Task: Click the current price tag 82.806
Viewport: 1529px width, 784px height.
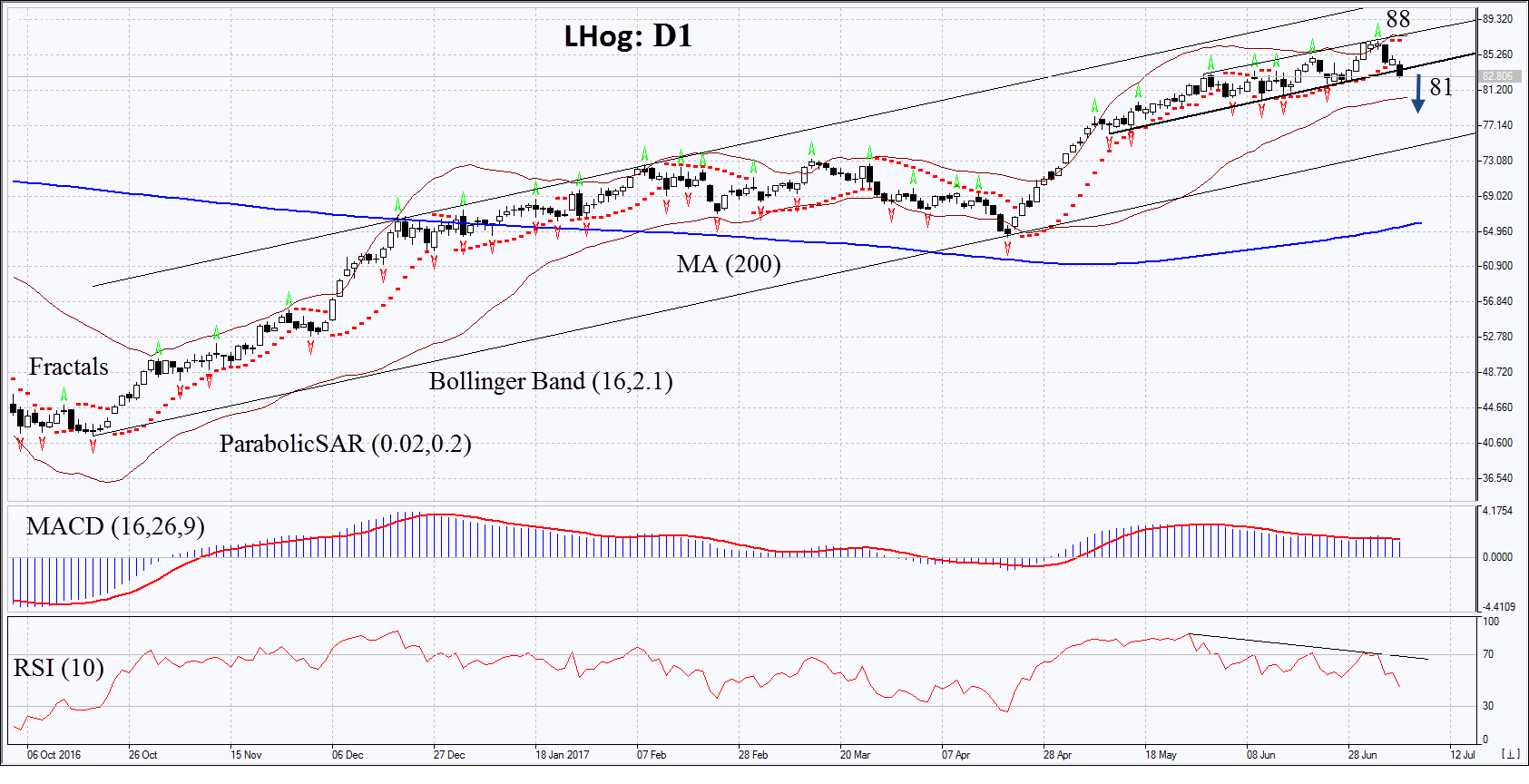Action: coord(1497,76)
